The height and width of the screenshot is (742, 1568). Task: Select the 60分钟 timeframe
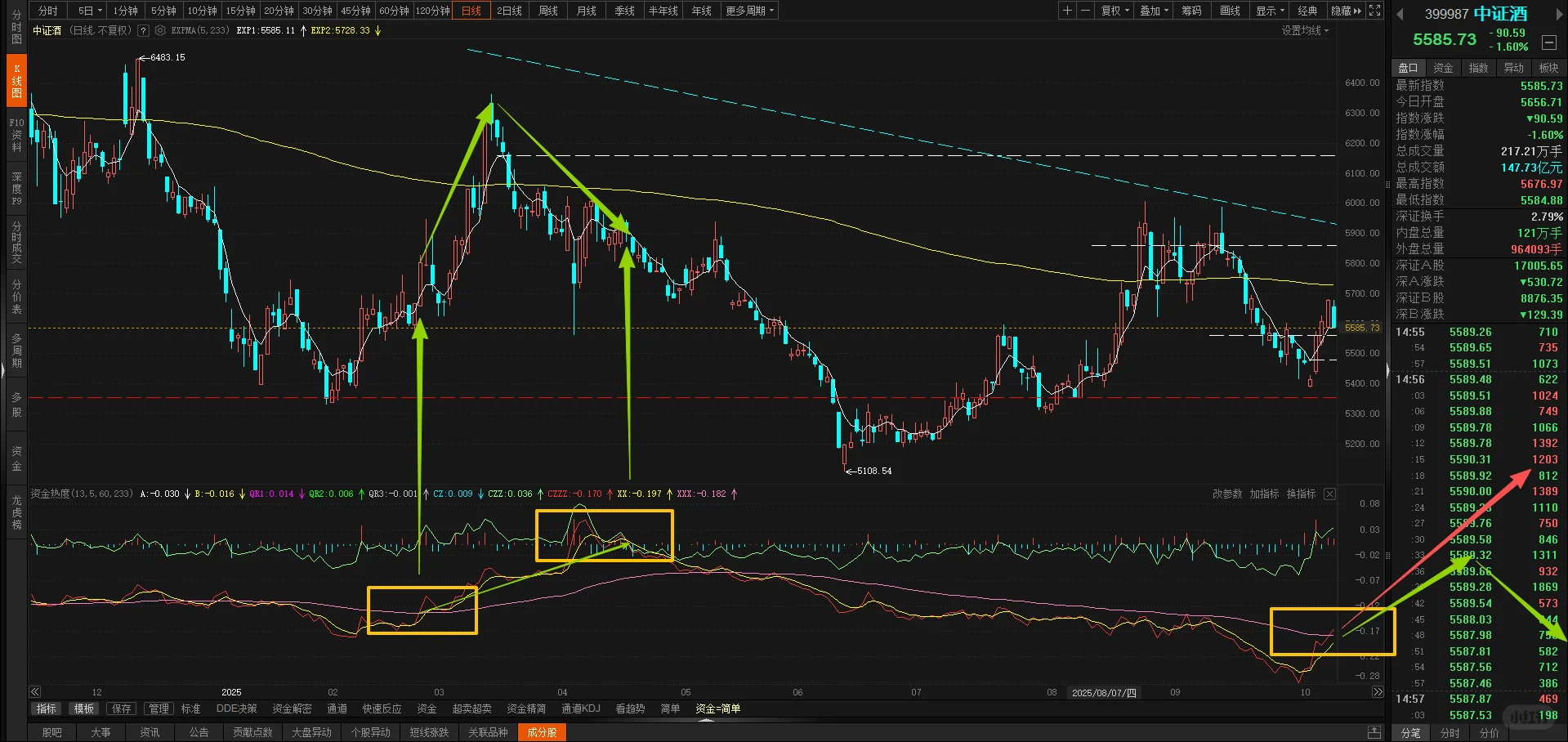click(x=394, y=11)
